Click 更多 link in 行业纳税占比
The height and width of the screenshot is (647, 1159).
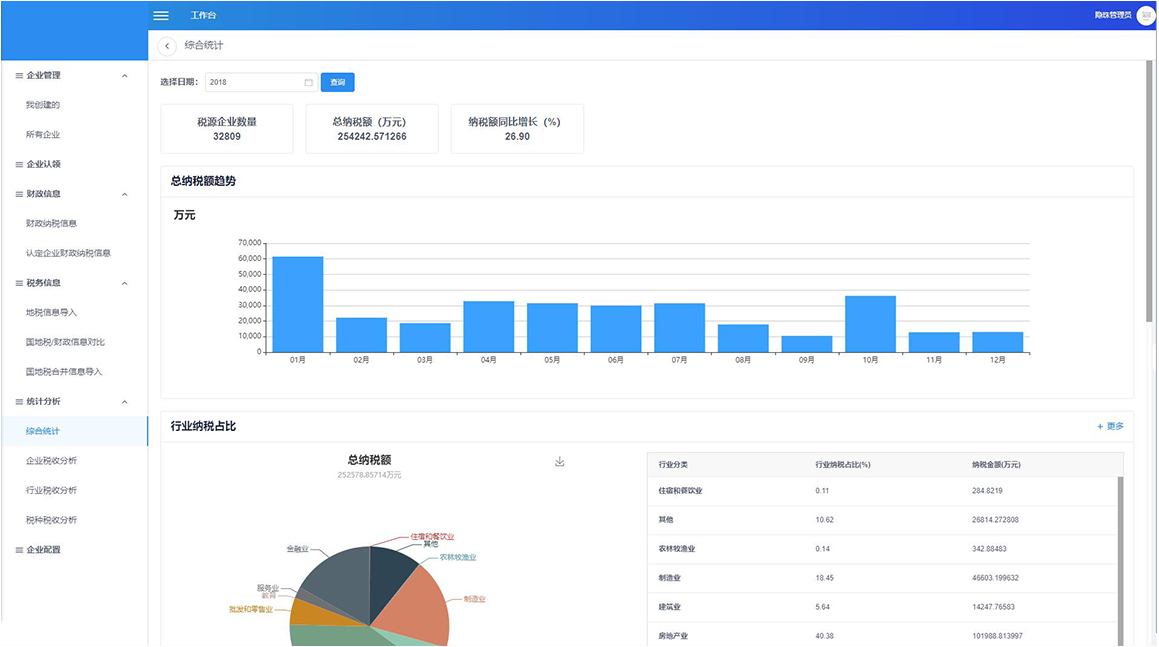pos(1115,426)
